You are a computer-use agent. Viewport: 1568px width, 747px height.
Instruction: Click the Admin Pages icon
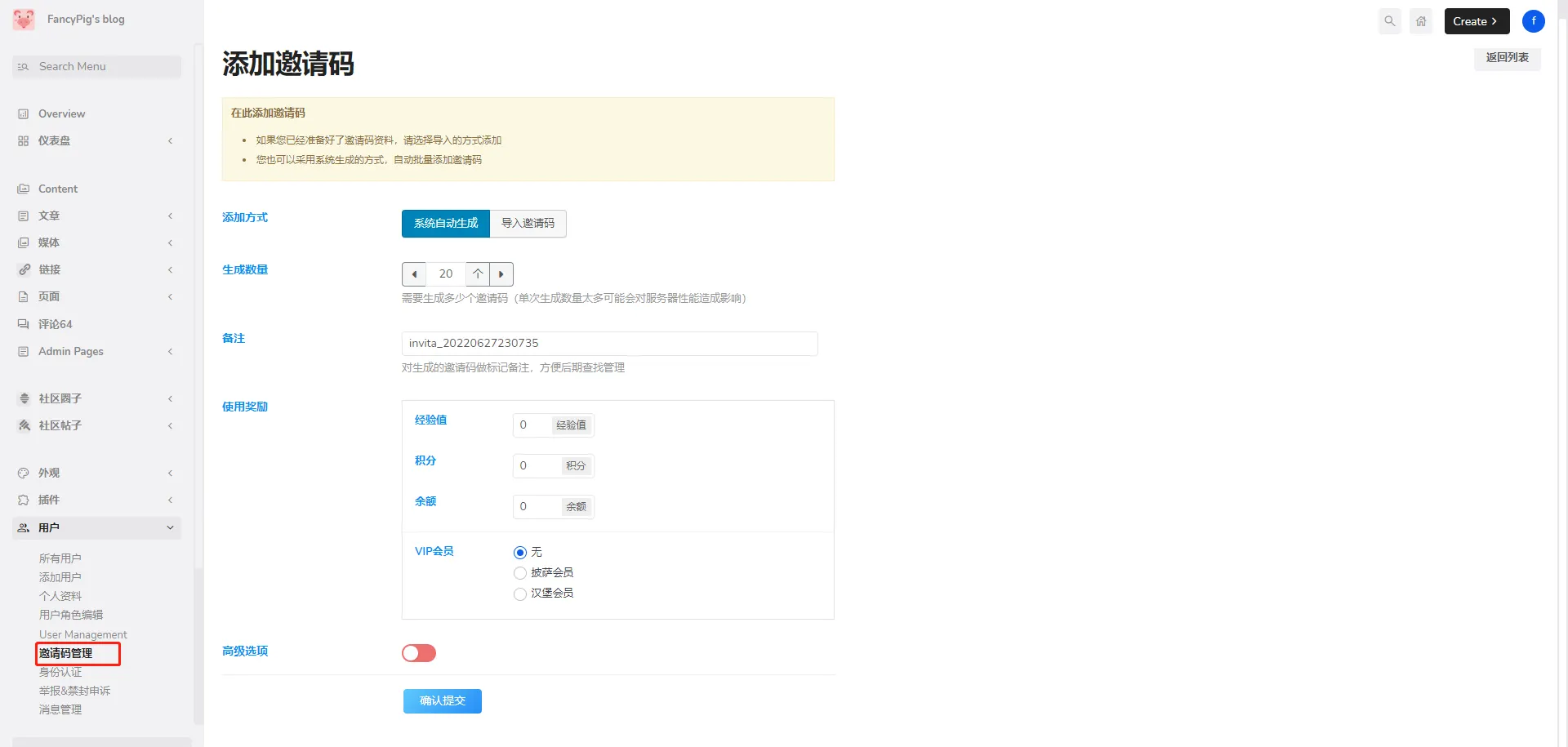pos(24,352)
